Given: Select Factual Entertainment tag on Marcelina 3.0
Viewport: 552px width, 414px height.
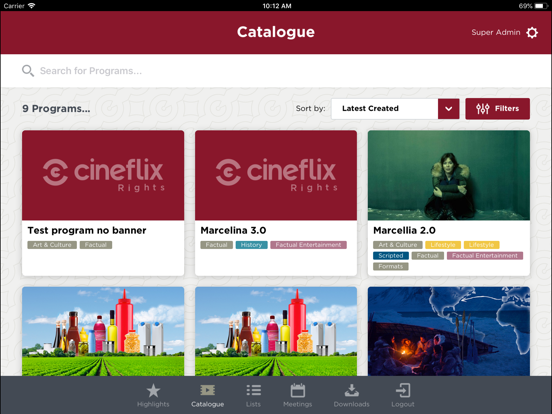Looking at the screenshot, I should (308, 245).
